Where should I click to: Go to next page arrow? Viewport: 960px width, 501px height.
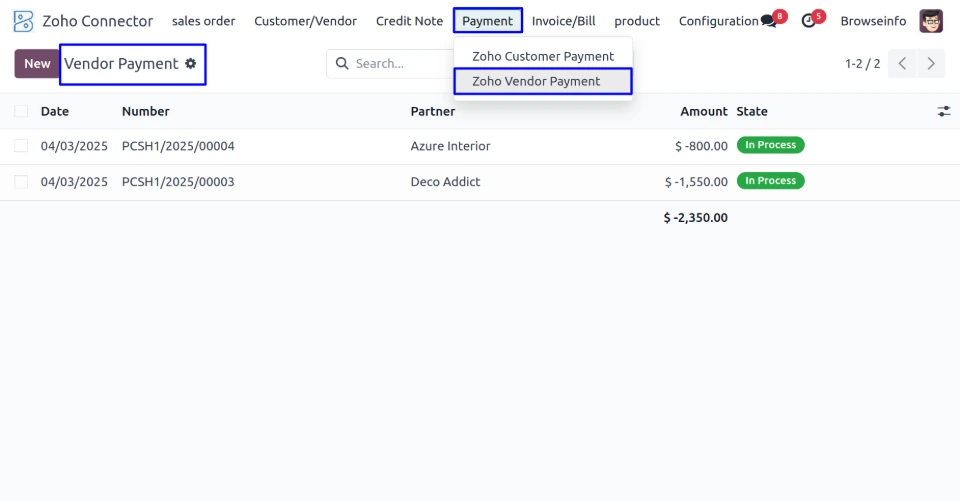tap(931, 64)
